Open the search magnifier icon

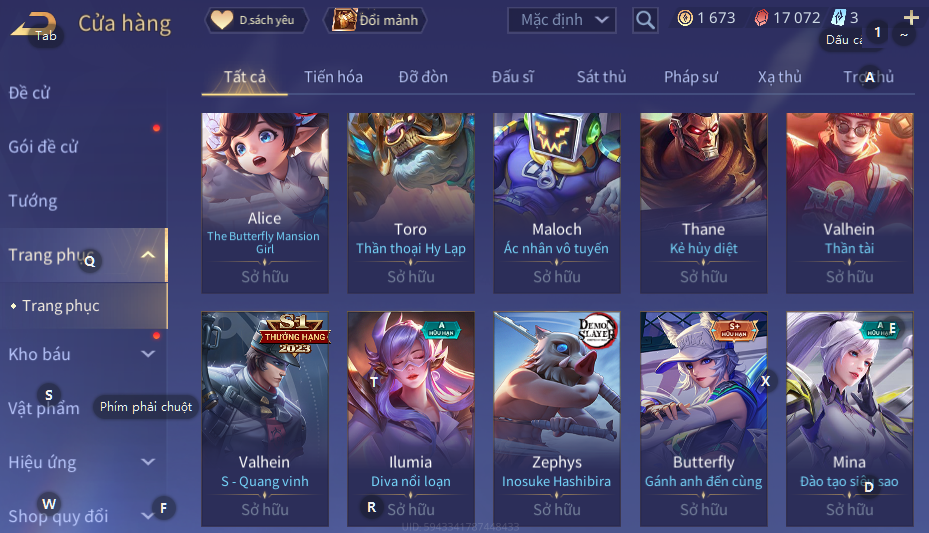pyautogui.click(x=645, y=20)
